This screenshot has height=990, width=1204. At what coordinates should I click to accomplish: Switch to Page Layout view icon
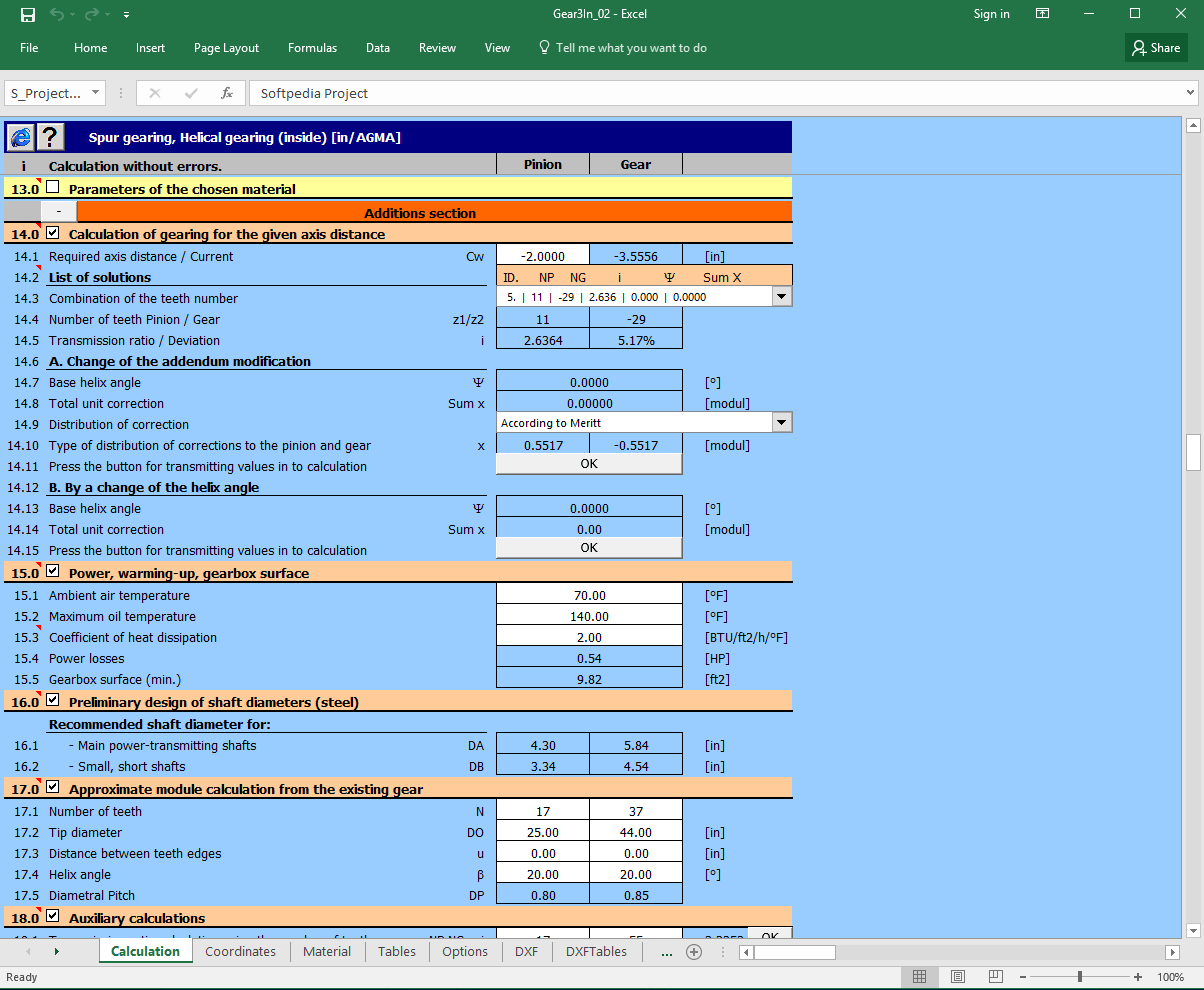[958, 977]
